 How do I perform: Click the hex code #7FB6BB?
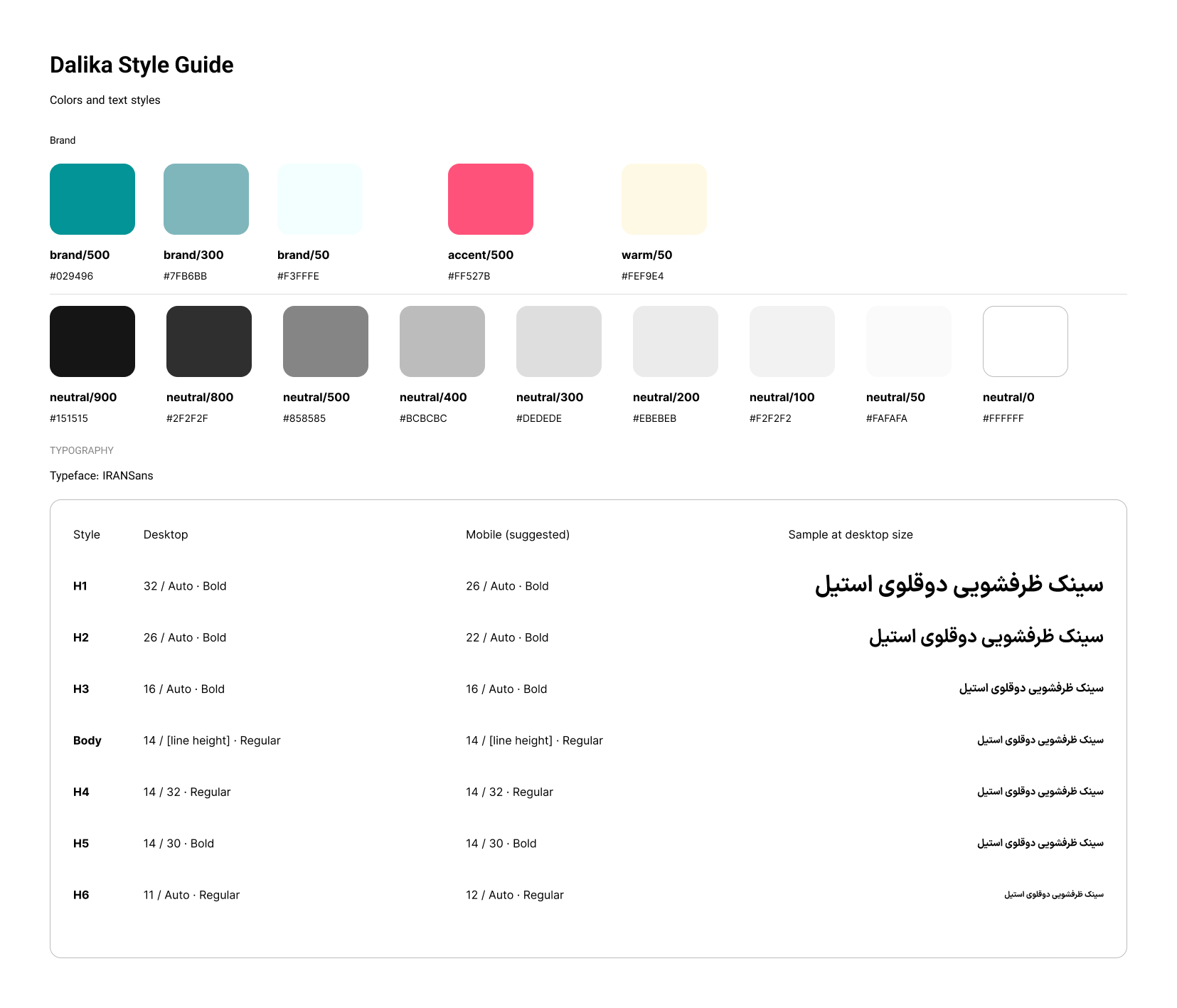click(x=185, y=276)
